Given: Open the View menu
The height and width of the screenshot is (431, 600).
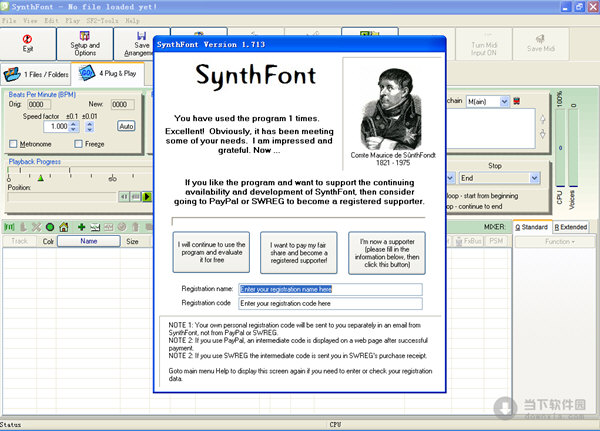Looking at the screenshot, I should [x=30, y=21].
